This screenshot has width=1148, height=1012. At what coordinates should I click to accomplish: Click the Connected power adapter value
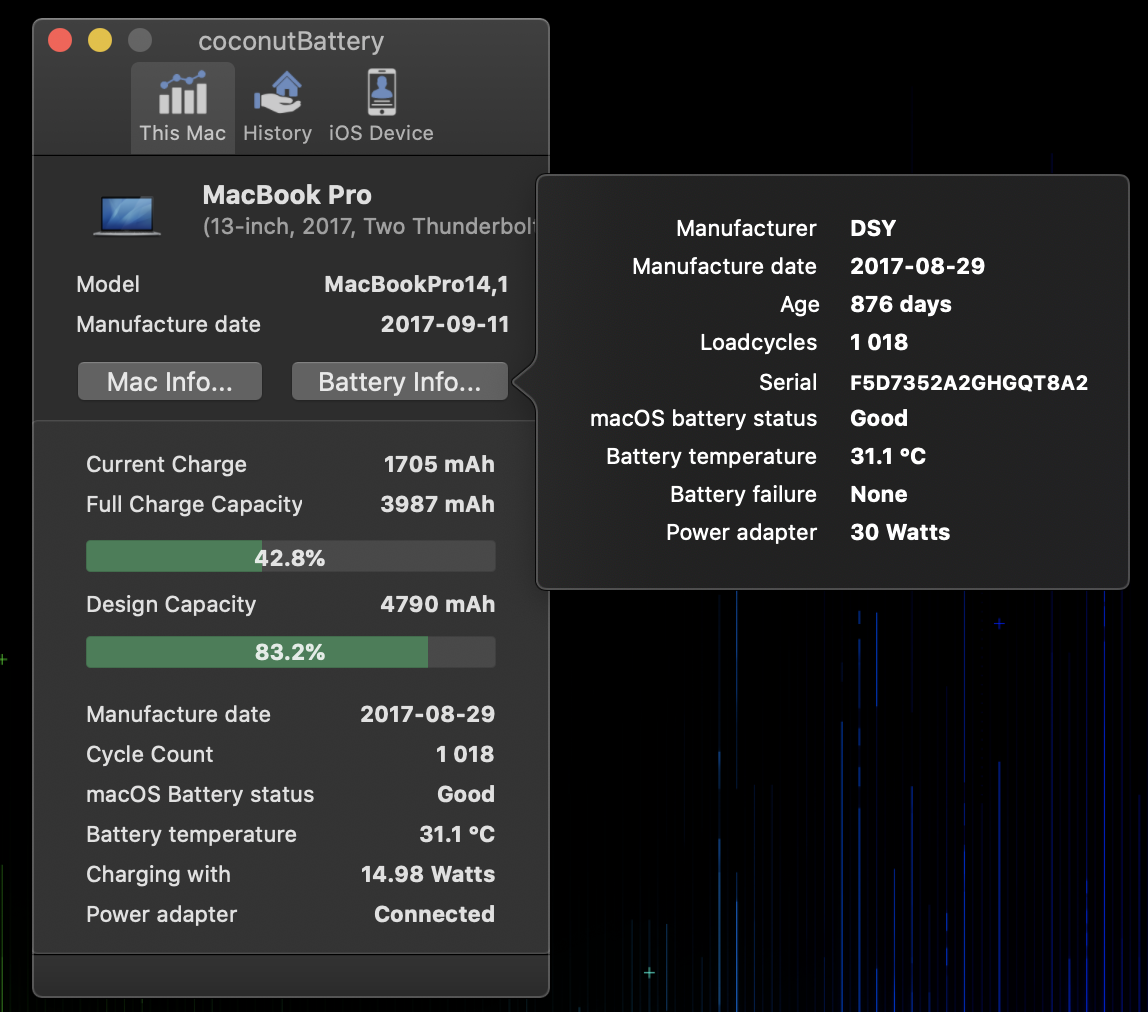pos(435,914)
